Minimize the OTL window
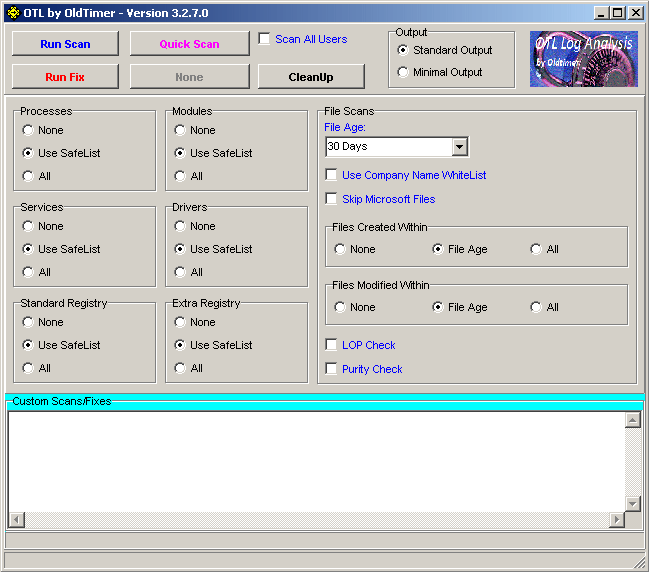 601,13
